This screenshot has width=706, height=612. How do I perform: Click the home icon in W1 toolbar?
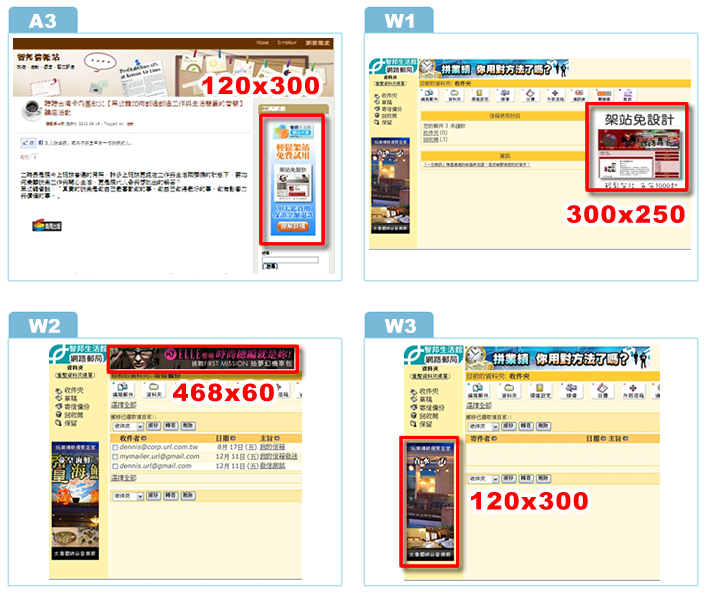(628, 95)
